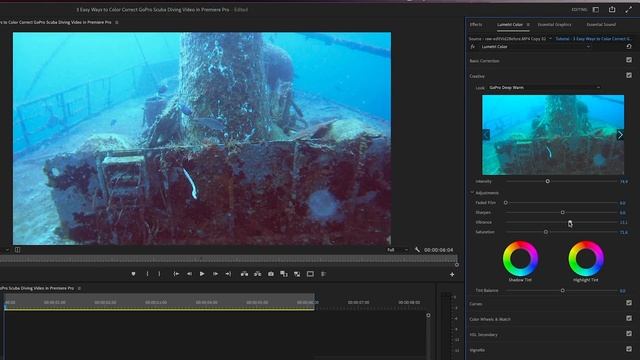Select the Lumetri Color tab
640x360 pixels.
pyautogui.click(x=510, y=24)
